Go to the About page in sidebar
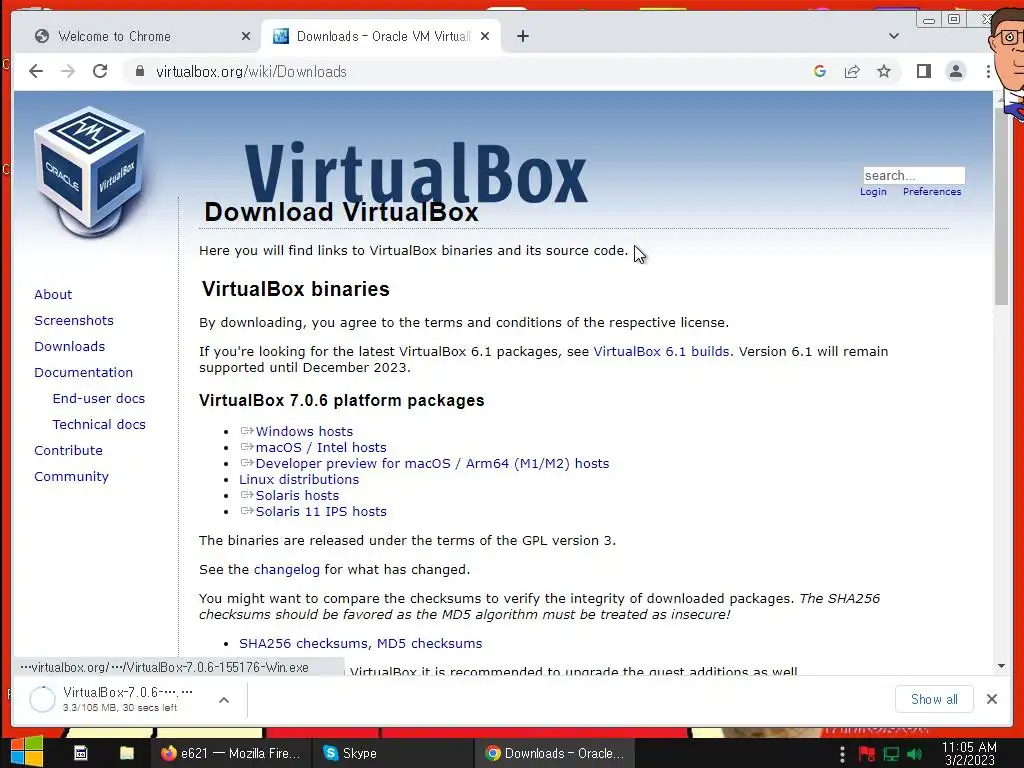 pyautogui.click(x=53, y=295)
